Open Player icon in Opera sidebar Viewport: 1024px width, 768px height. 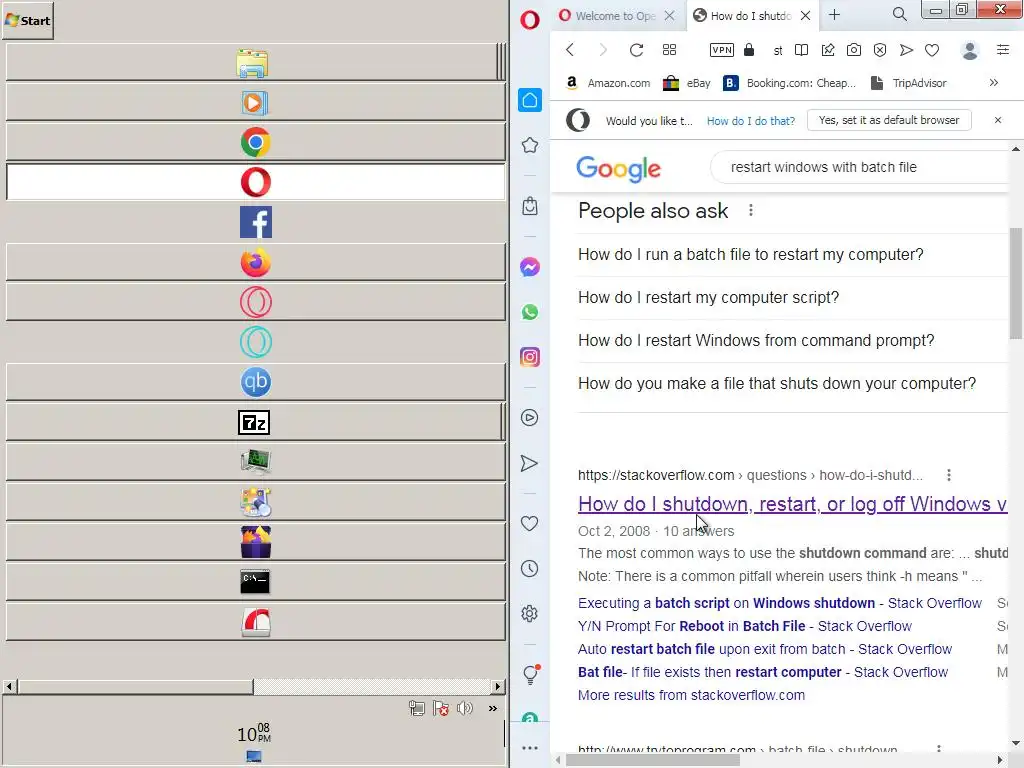530,418
